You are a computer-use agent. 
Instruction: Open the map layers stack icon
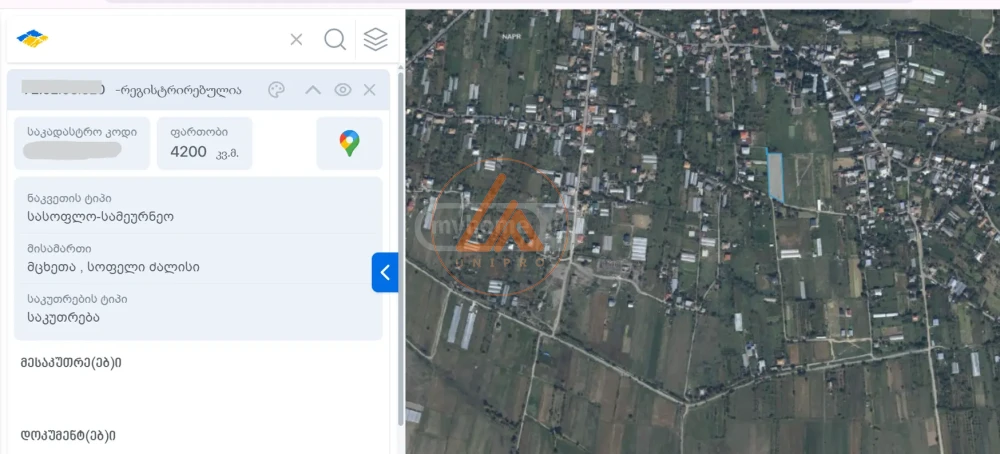click(375, 39)
